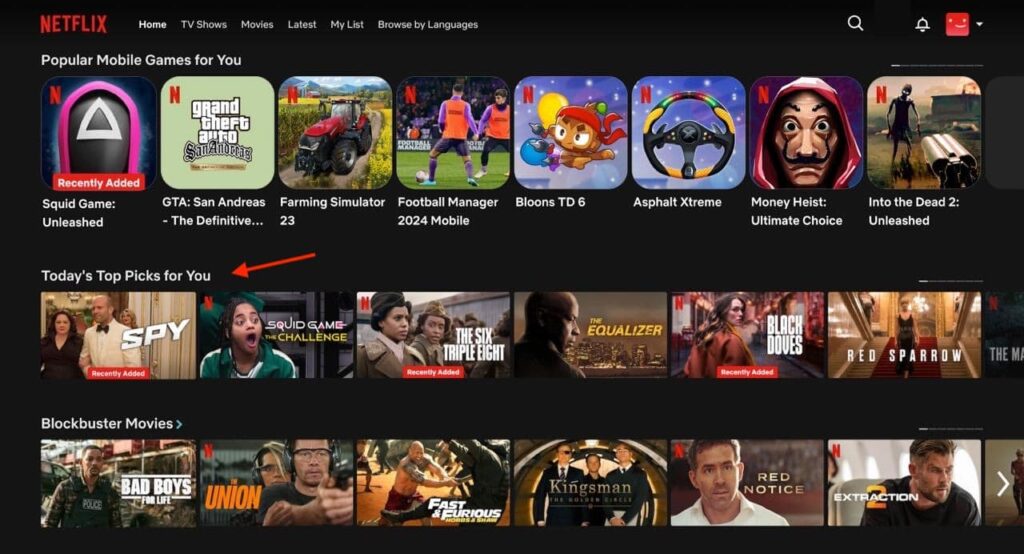Open The Equalizer thumbnail
Image resolution: width=1024 pixels, height=554 pixels.
pos(590,335)
